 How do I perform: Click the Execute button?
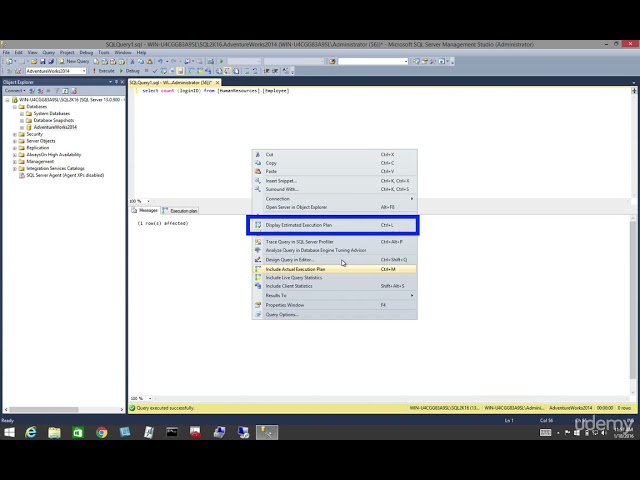click(104, 71)
